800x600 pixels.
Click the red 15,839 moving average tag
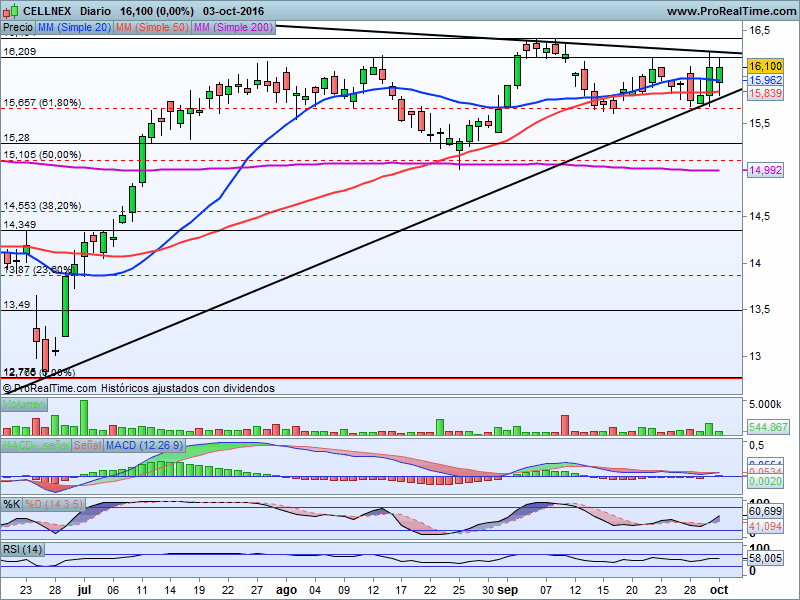pos(765,93)
